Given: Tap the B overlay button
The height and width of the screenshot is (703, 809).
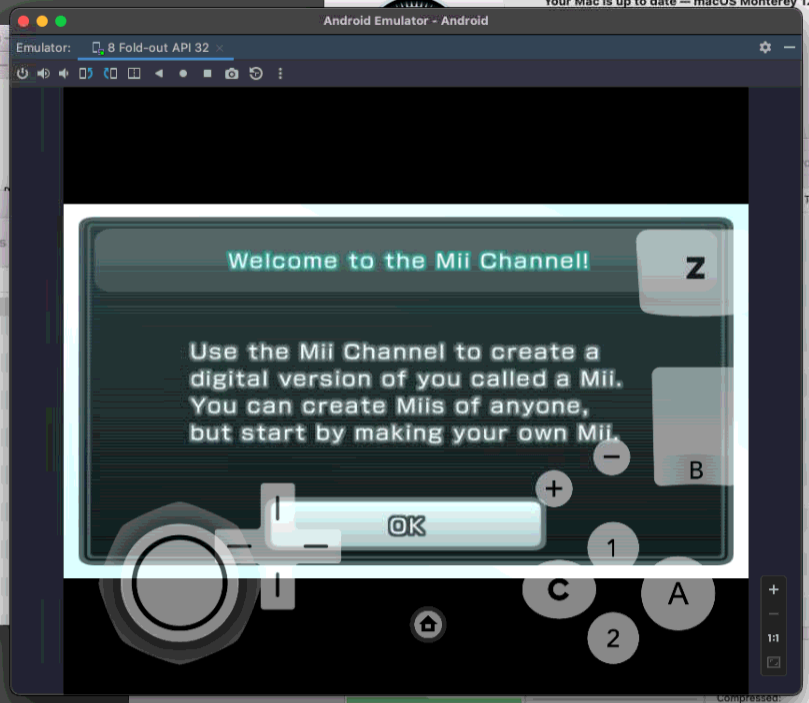Looking at the screenshot, I should coord(693,427).
